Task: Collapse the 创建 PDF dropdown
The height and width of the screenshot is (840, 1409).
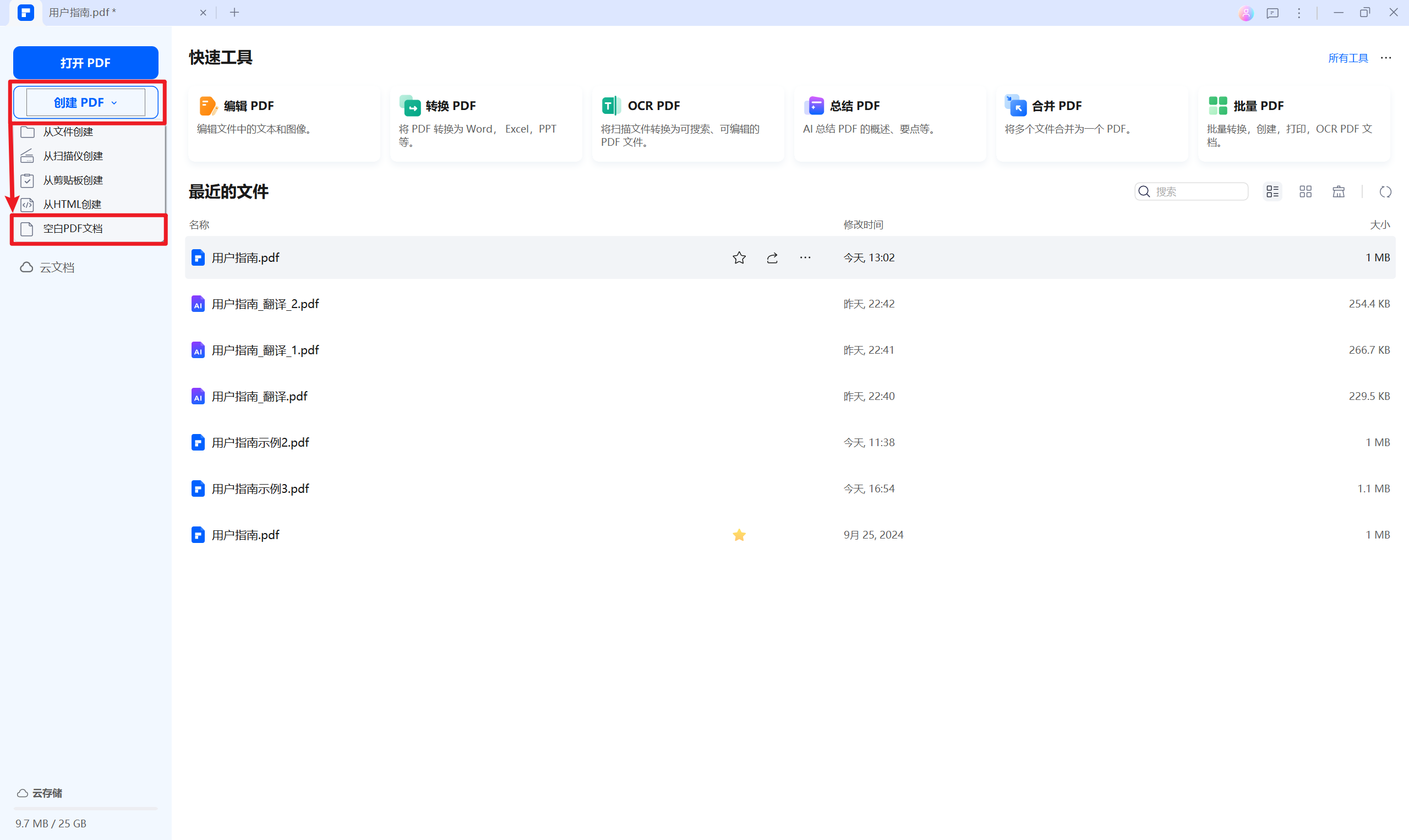Action: coord(85,102)
